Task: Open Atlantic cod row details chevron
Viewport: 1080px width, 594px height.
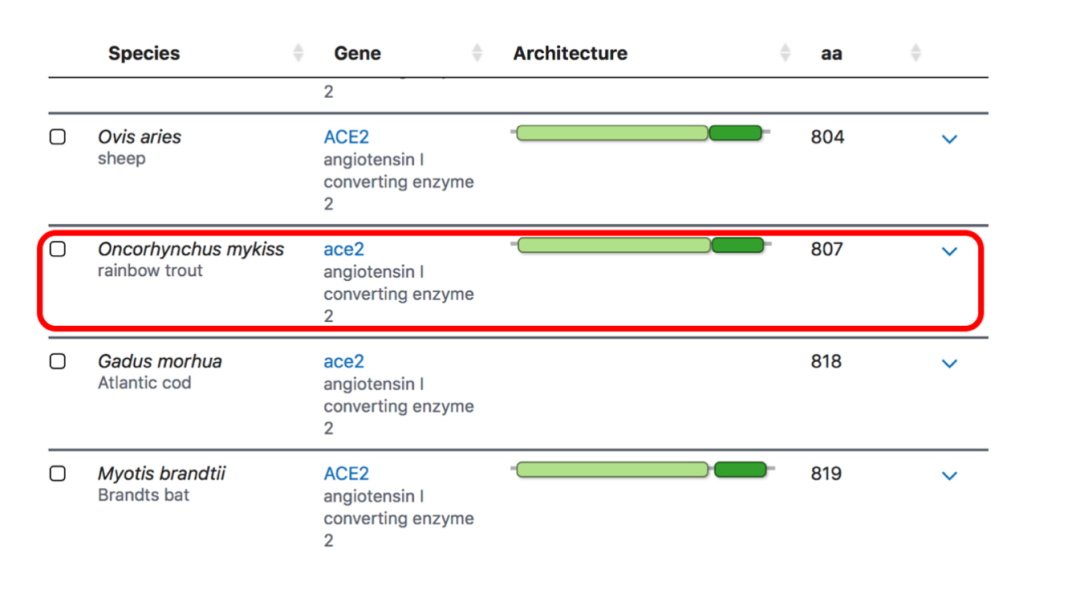Action: tap(949, 363)
